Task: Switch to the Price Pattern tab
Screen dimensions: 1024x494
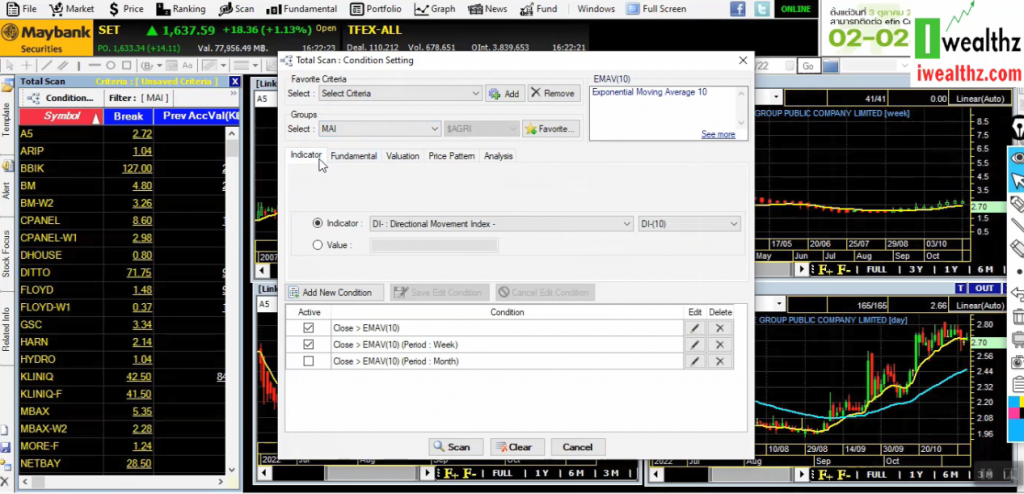Action: (451, 156)
